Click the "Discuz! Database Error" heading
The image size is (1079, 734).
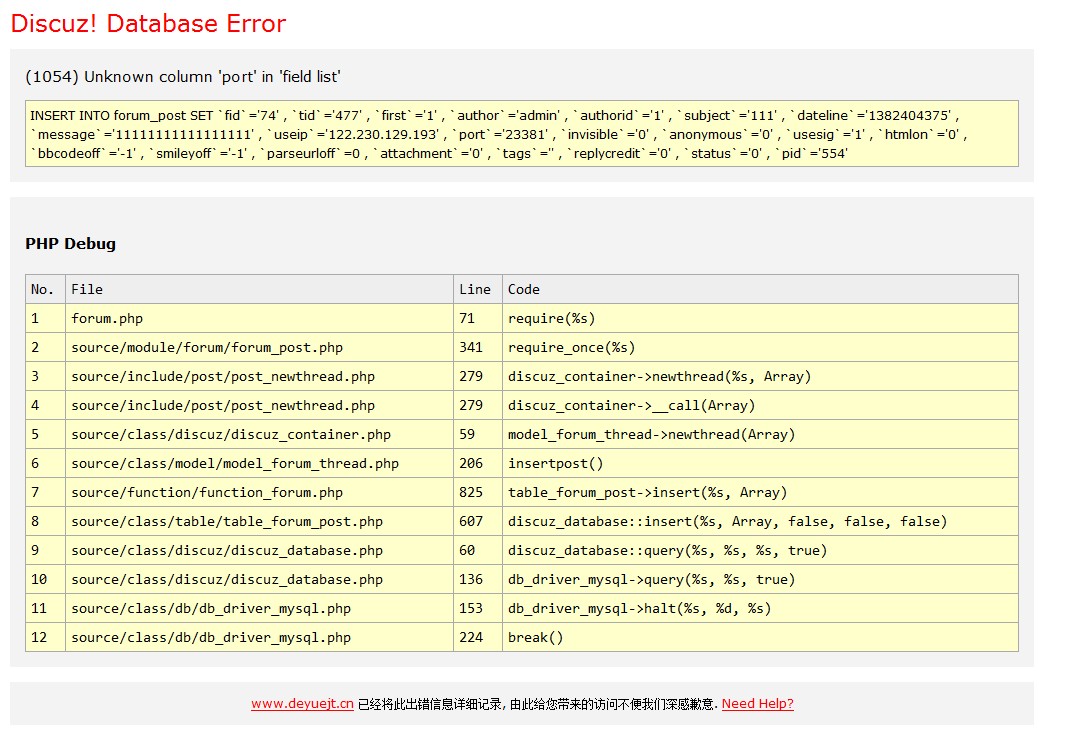pos(149,23)
